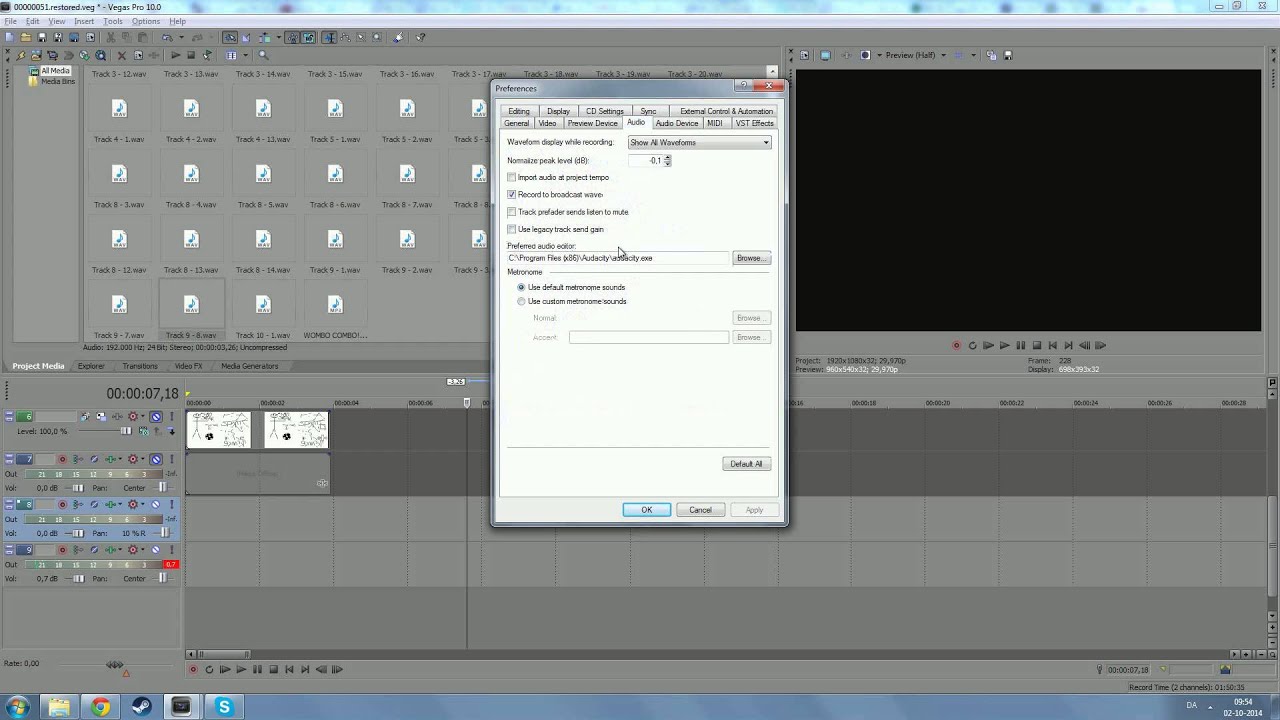The image size is (1280, 720).
Task: Click OK in Preferences dialog
Action: pos(647,510)
